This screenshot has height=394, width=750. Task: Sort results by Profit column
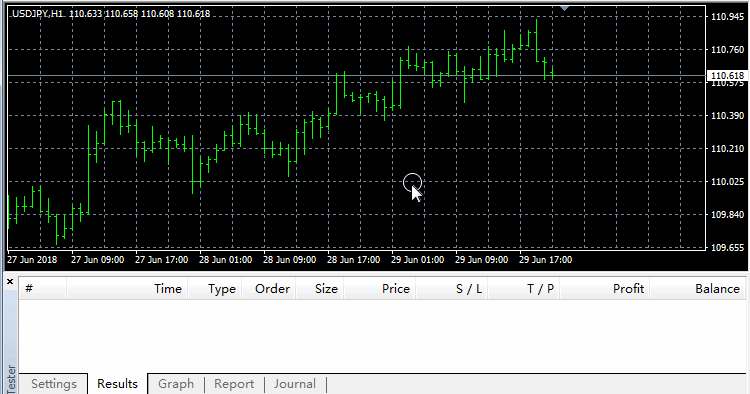[605, 289]
